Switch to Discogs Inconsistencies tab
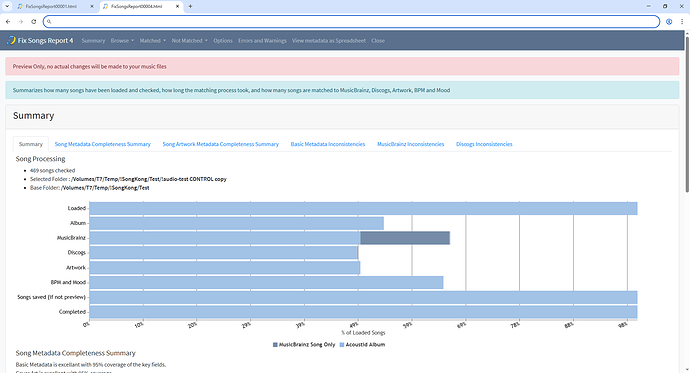Image resolution: width=690 pixels, height=373 pixels. (x=484, y=144)
